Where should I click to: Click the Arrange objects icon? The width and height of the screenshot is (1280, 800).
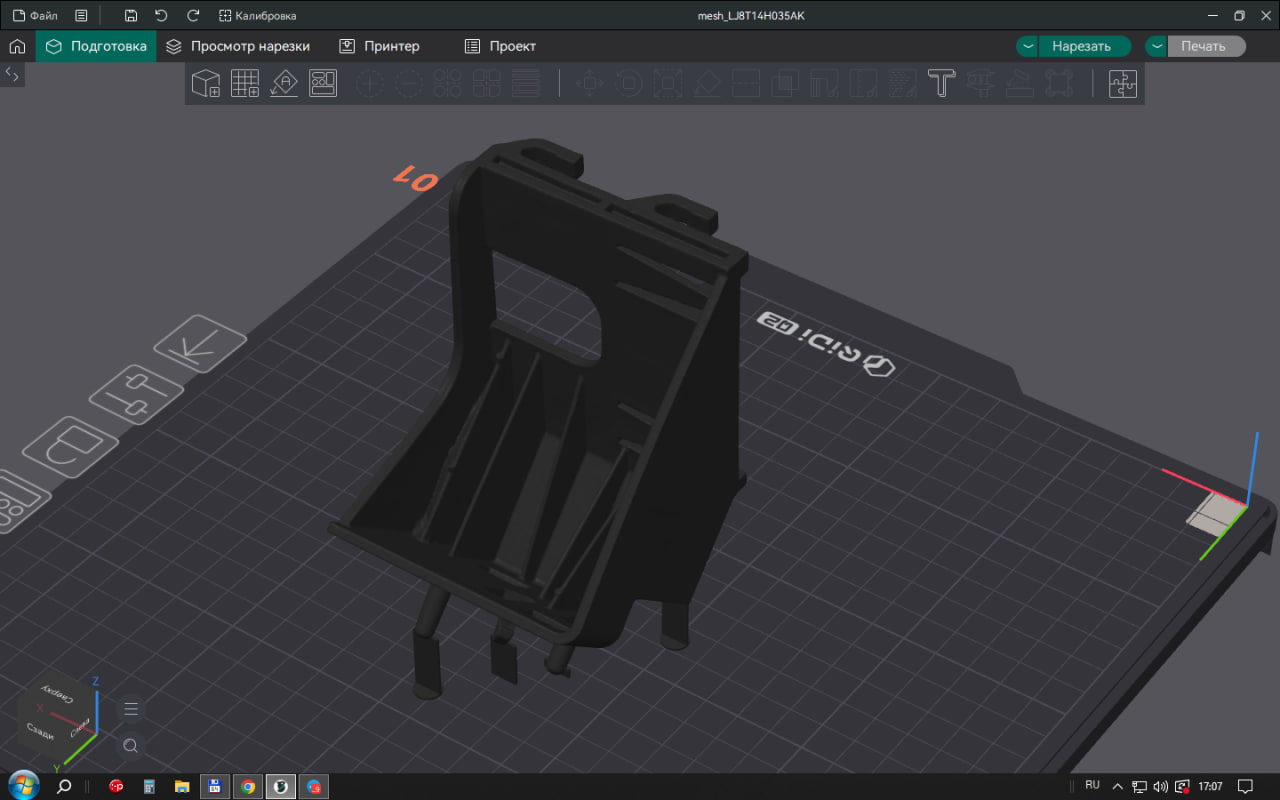pos(323,83)
